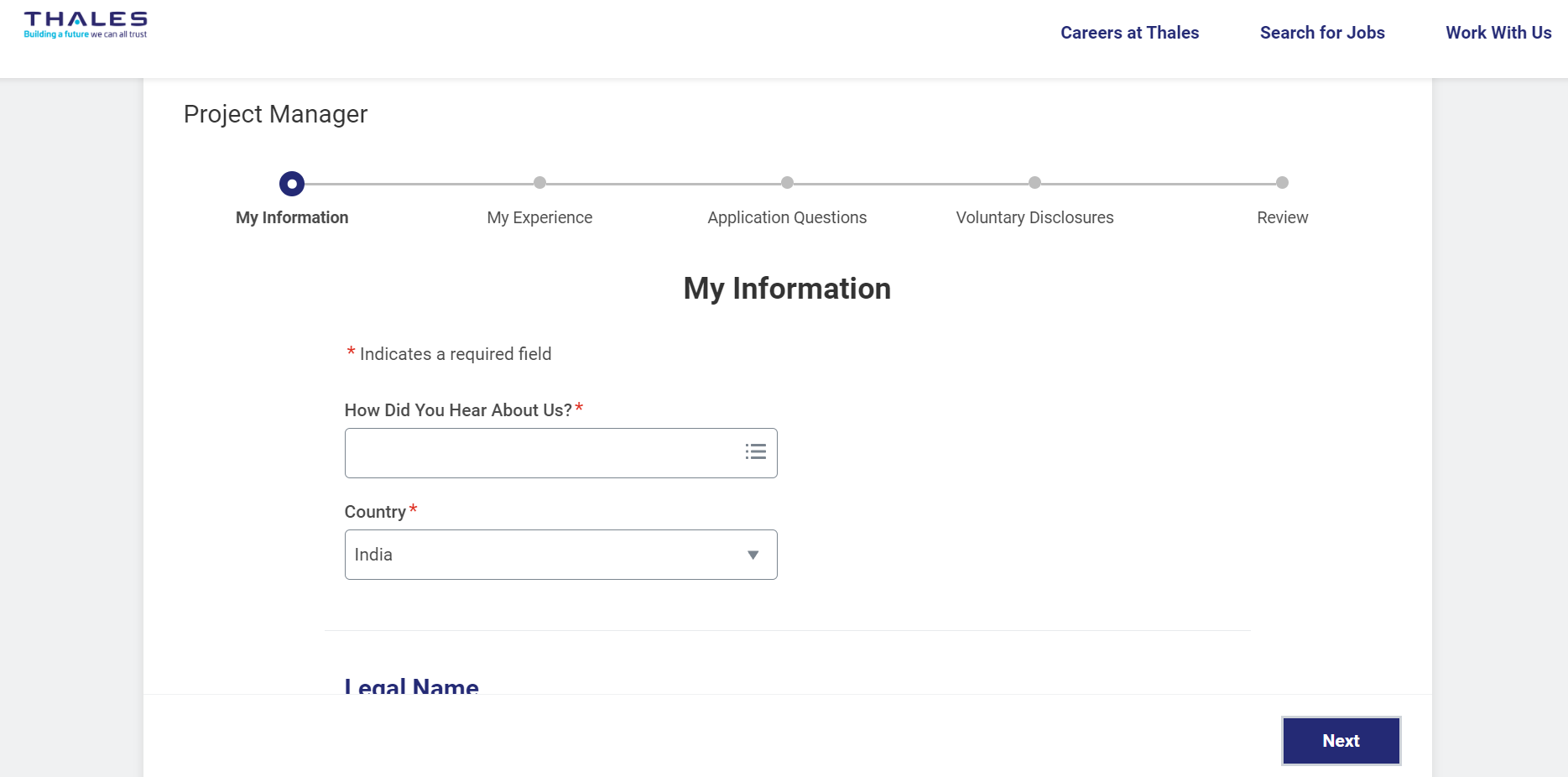Select the Voluntary Disclosures step dot
Viewport: 1568px width, 777px height.
point(1034,183)
